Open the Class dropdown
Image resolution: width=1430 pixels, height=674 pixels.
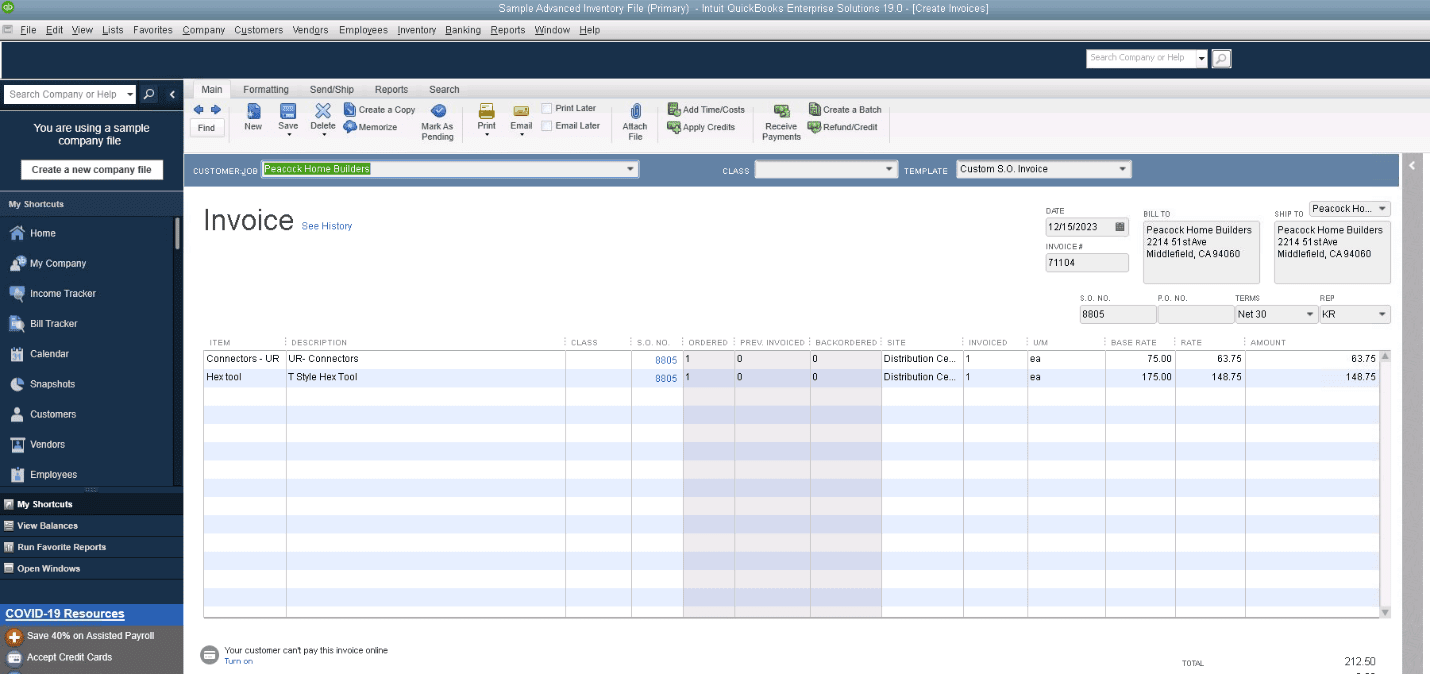point(888,168)
